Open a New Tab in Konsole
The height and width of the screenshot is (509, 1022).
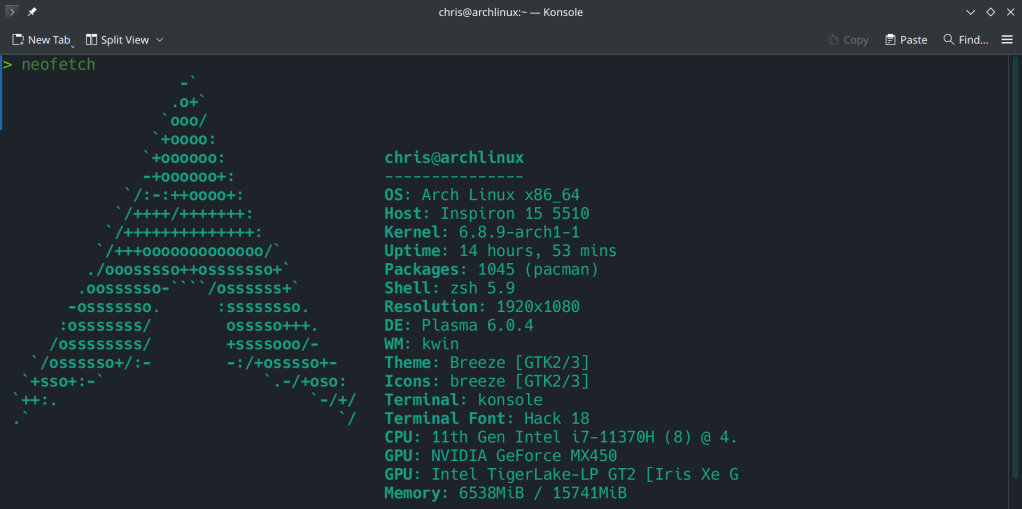tap(40, 40)
